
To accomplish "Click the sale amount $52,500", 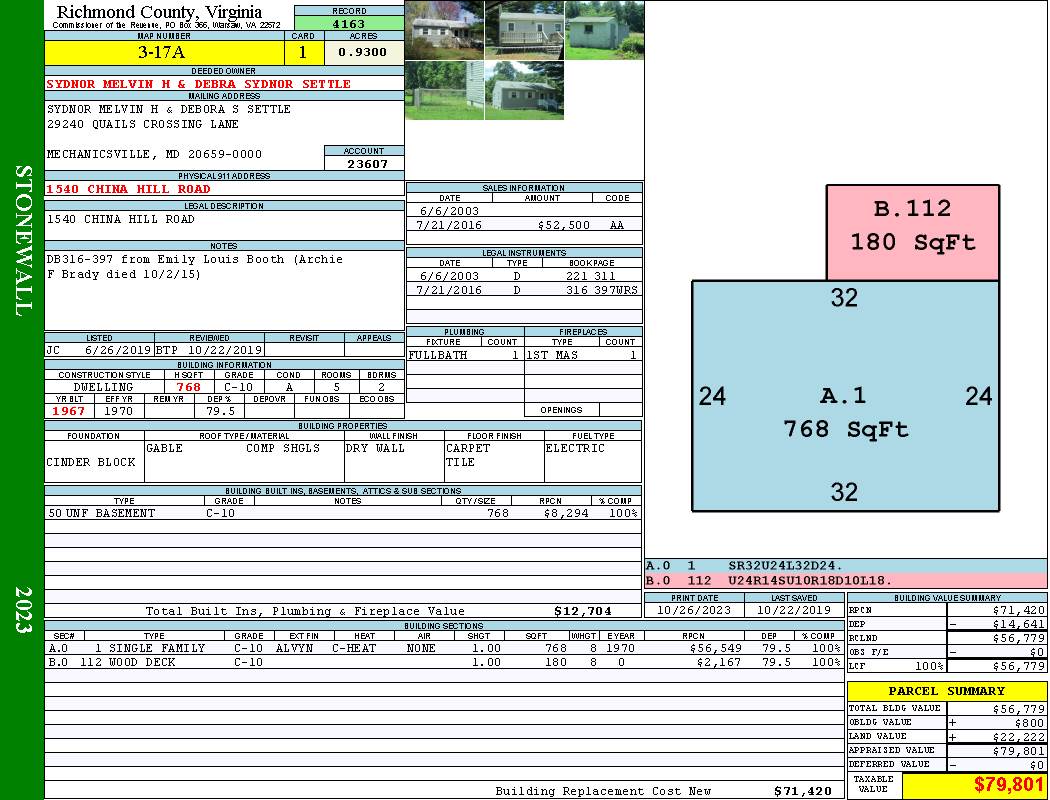I will pos(563,225).
